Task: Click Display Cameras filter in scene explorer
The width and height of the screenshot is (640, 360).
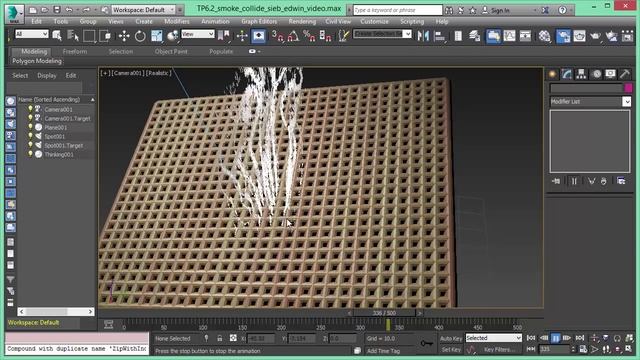Action: point(11,135)
